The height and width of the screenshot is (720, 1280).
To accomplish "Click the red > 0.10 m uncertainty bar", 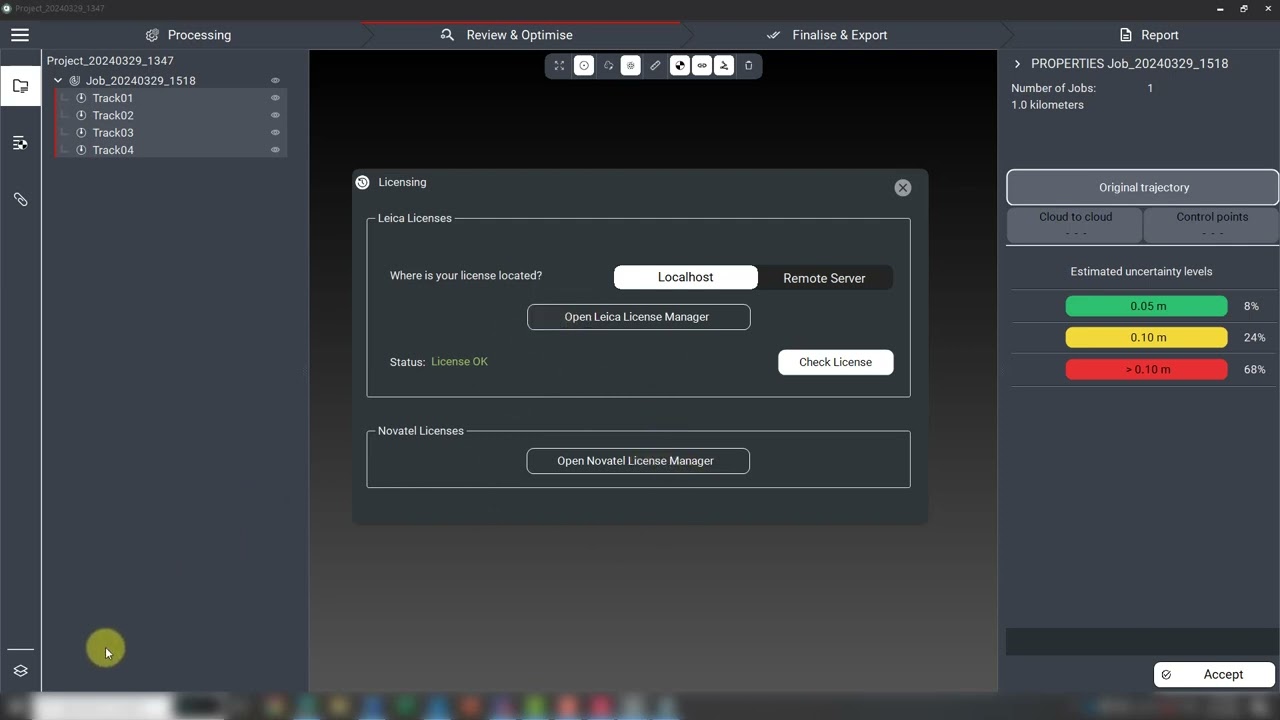I will click(1146, 369).
